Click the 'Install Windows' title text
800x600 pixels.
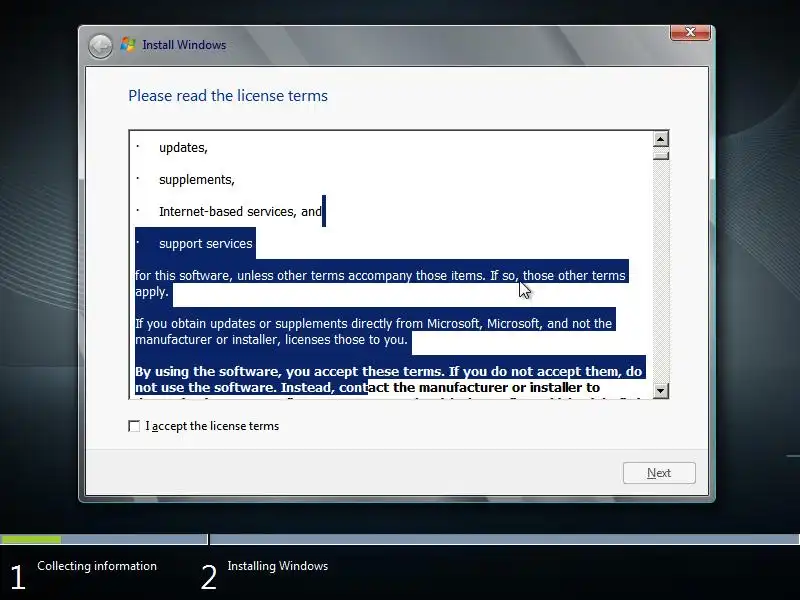pos(184,45)
